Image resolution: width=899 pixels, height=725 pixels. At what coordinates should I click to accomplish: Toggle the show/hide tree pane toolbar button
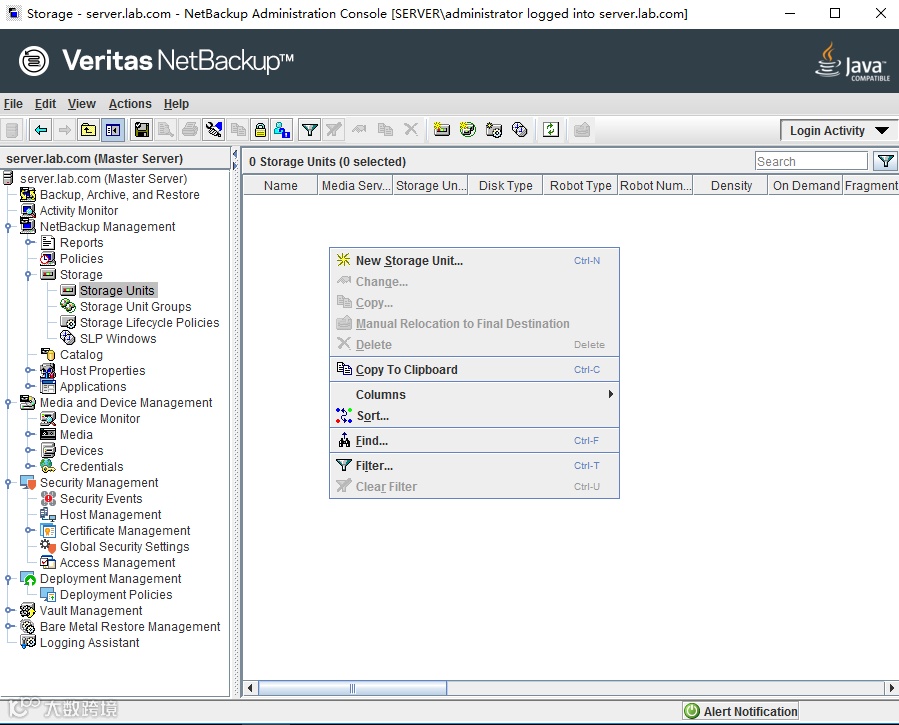tap(113, 130)
